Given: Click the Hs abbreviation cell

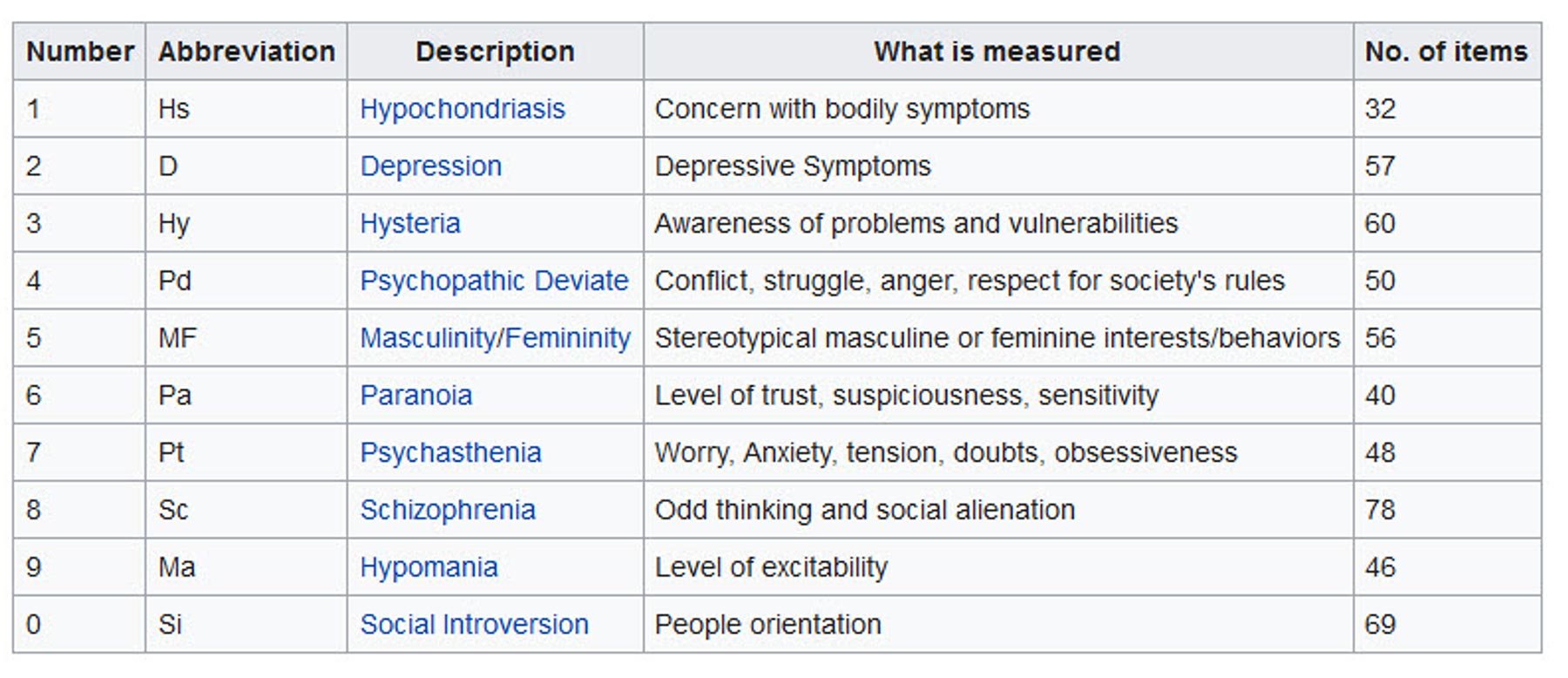Looking at the screenshot, I should tap(174, 109).
